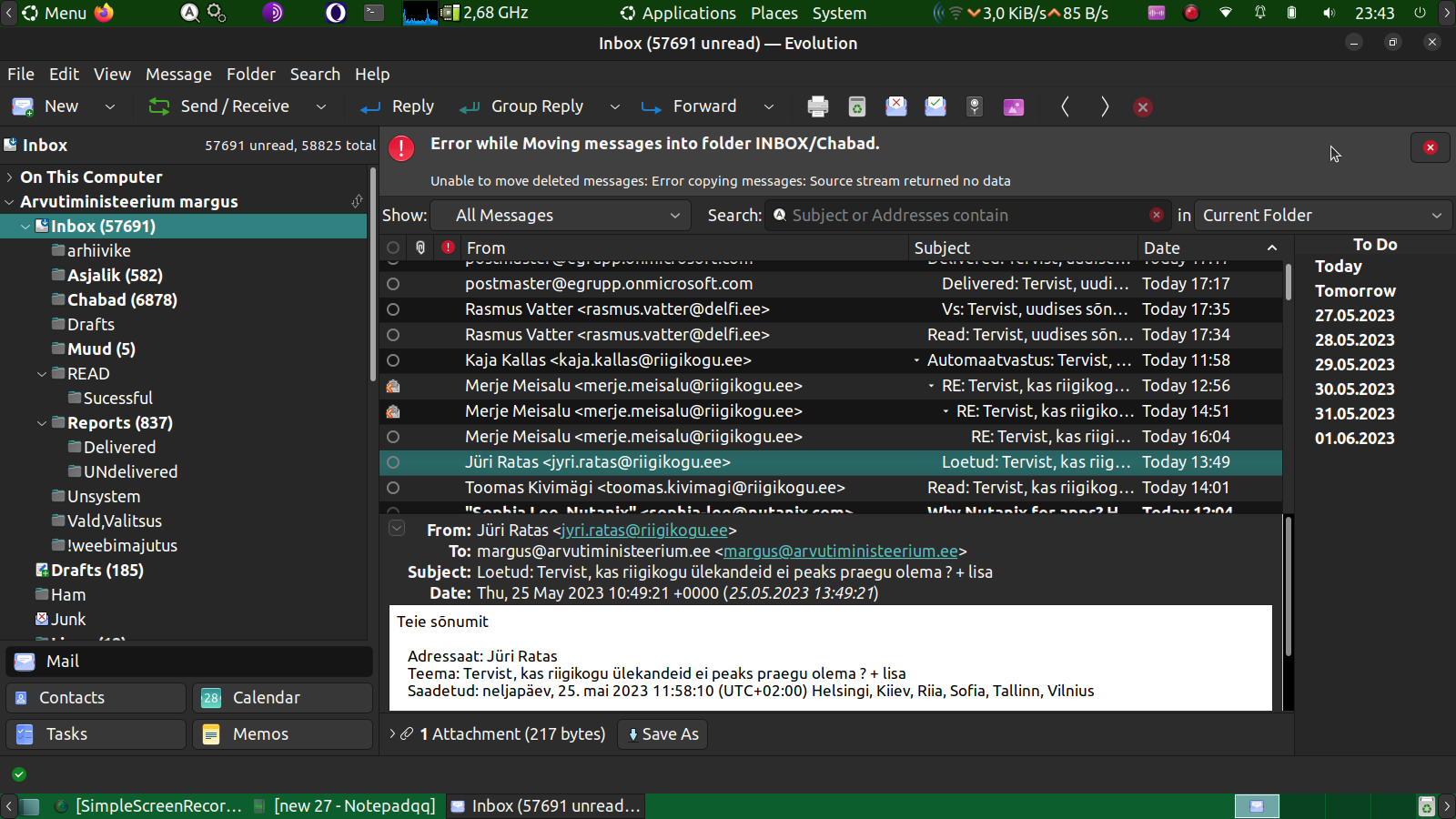Click the Print toolbar icon
The width and height of the screenshot is (1456, 819).
(x=817, y=106)
